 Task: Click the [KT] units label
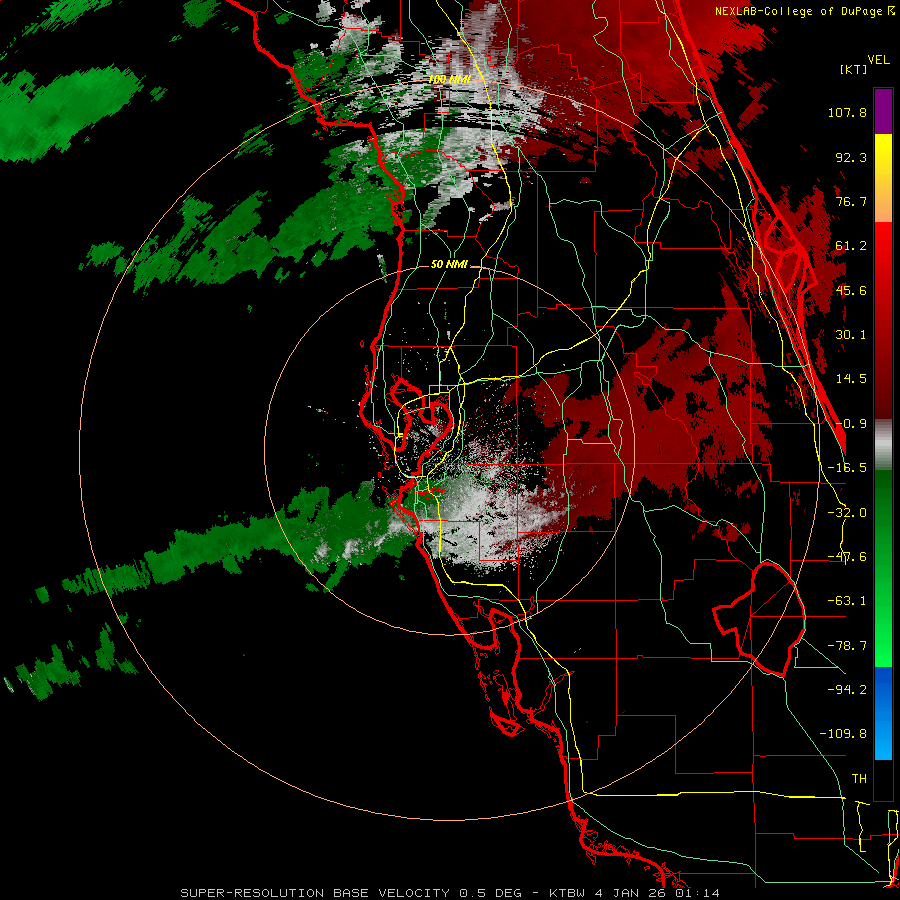(853, 69)
